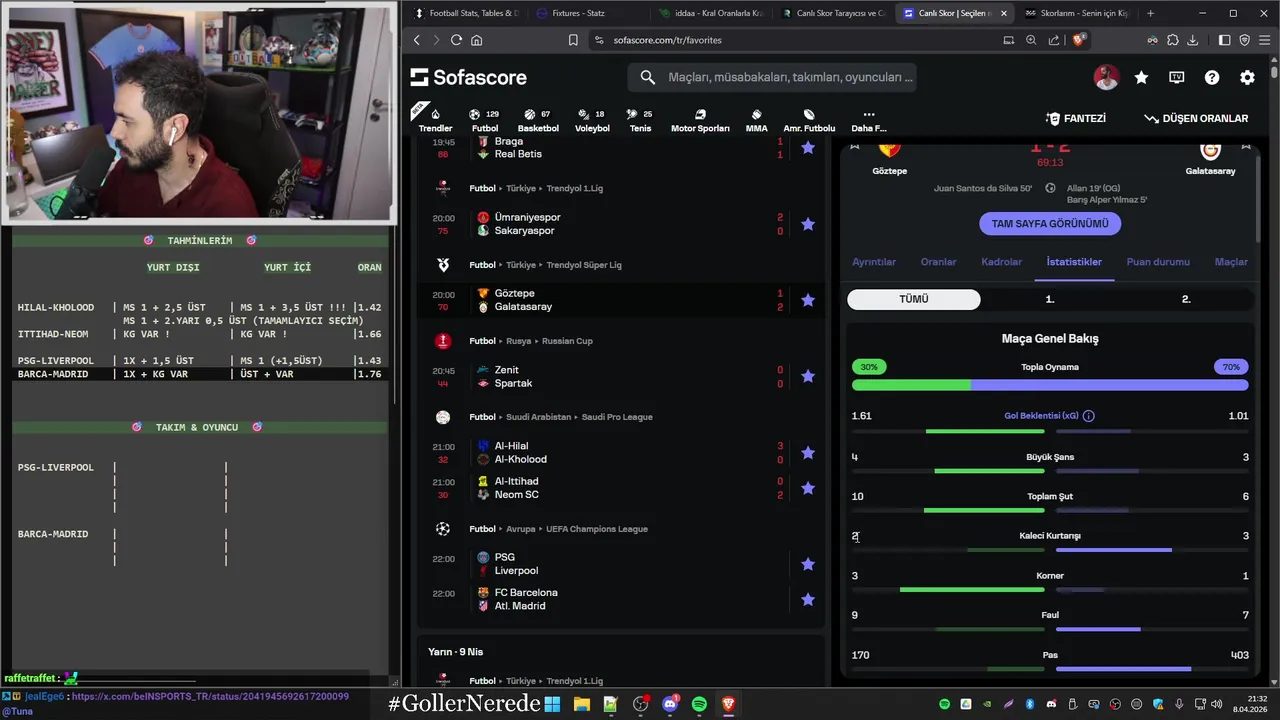Open Russian Cup league link
The height and width of the screenshot is (720, 1280).
[x=567, y=341]
